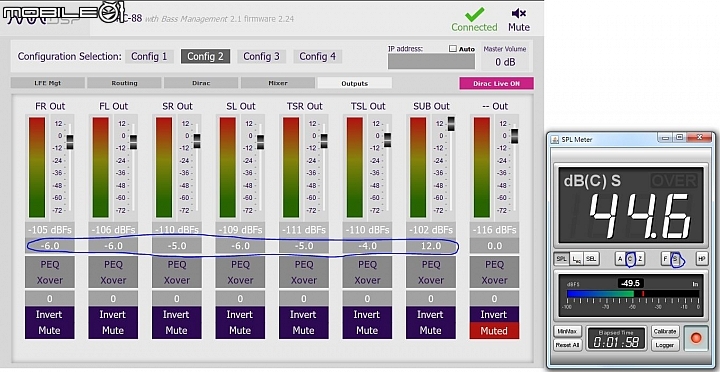
Task: Click Reset All in SPL Meter
Action: [x=568, y=344]
